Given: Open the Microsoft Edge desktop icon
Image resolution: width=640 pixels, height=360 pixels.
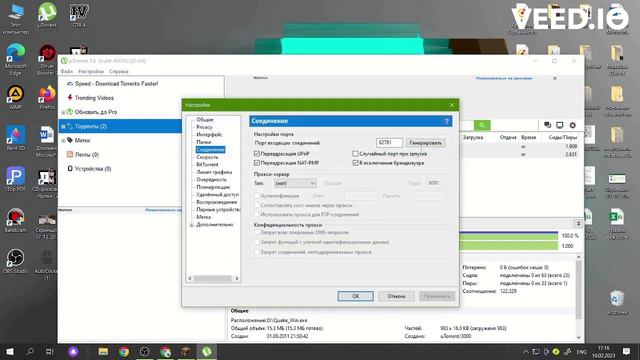Looking at the screenshot, I should pyautogui.click(x=16, y=59).
